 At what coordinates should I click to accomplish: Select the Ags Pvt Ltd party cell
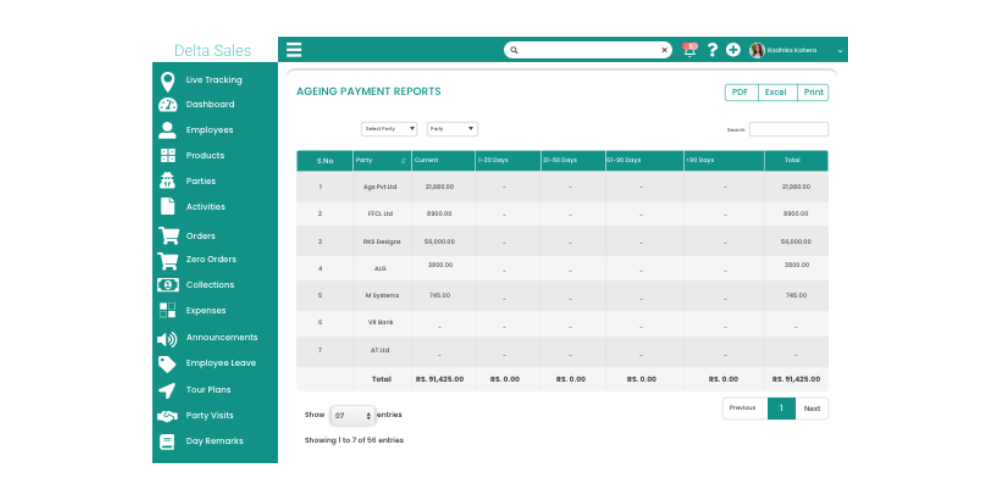[x=383, y=187]
